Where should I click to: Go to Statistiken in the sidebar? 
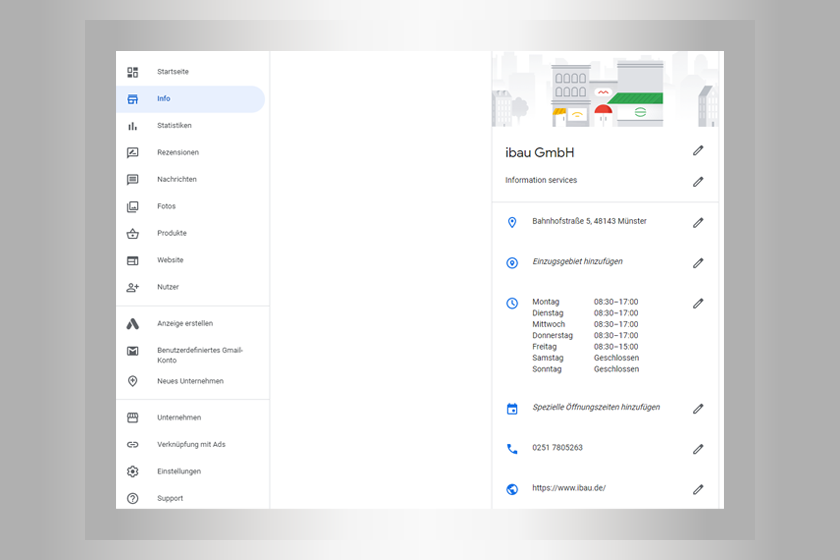(192, 126)
